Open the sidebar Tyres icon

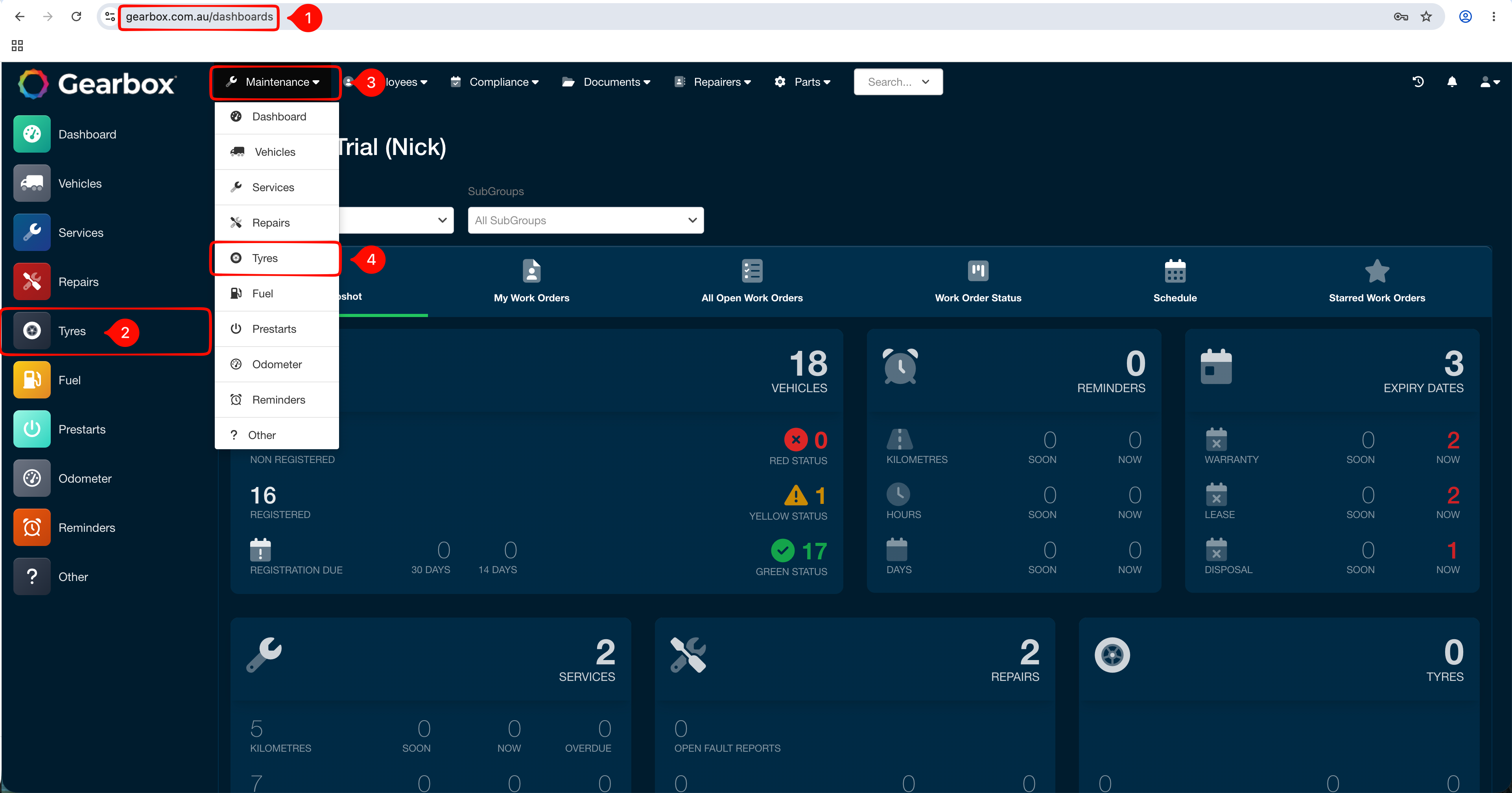pos(32,331)
